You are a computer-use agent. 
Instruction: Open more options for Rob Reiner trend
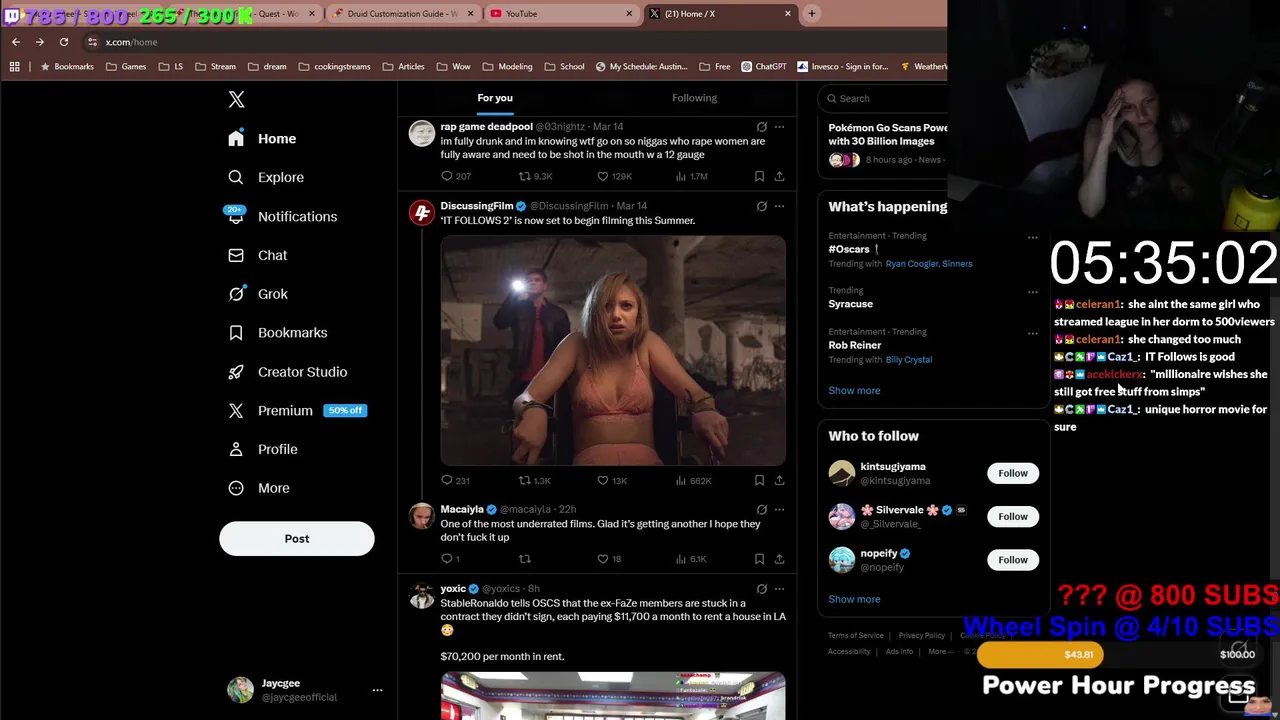[x=1032, y=333]
